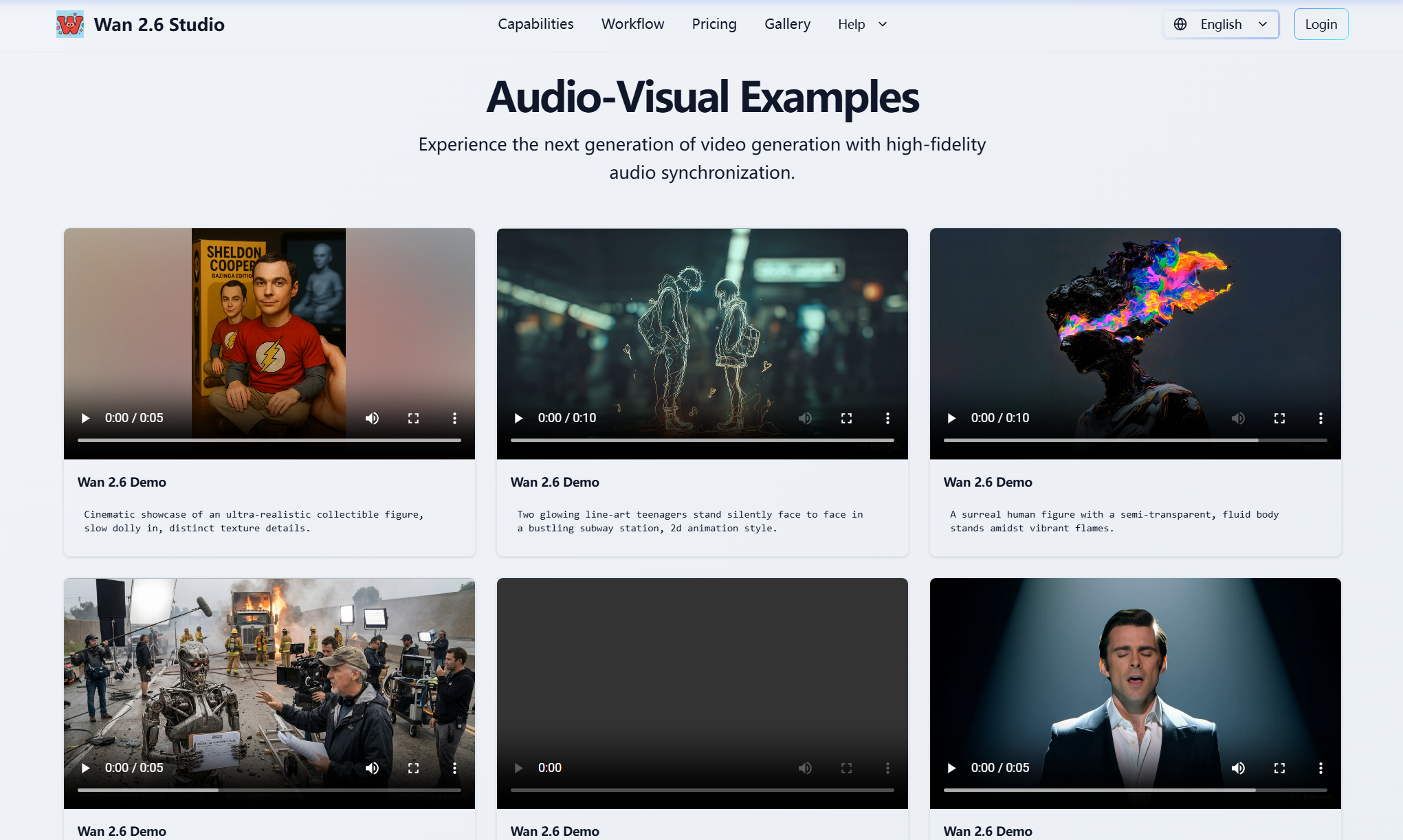Mute the singing man video
Viewport: 1403px width, 840px height.
pyautogui.click(x=1238, y=768)
